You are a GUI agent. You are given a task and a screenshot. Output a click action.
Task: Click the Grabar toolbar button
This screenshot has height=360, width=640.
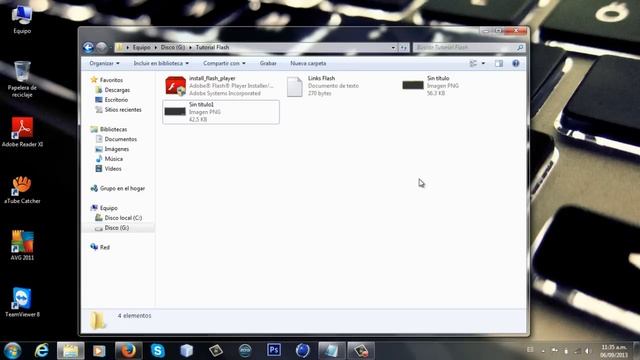[268, 63]
